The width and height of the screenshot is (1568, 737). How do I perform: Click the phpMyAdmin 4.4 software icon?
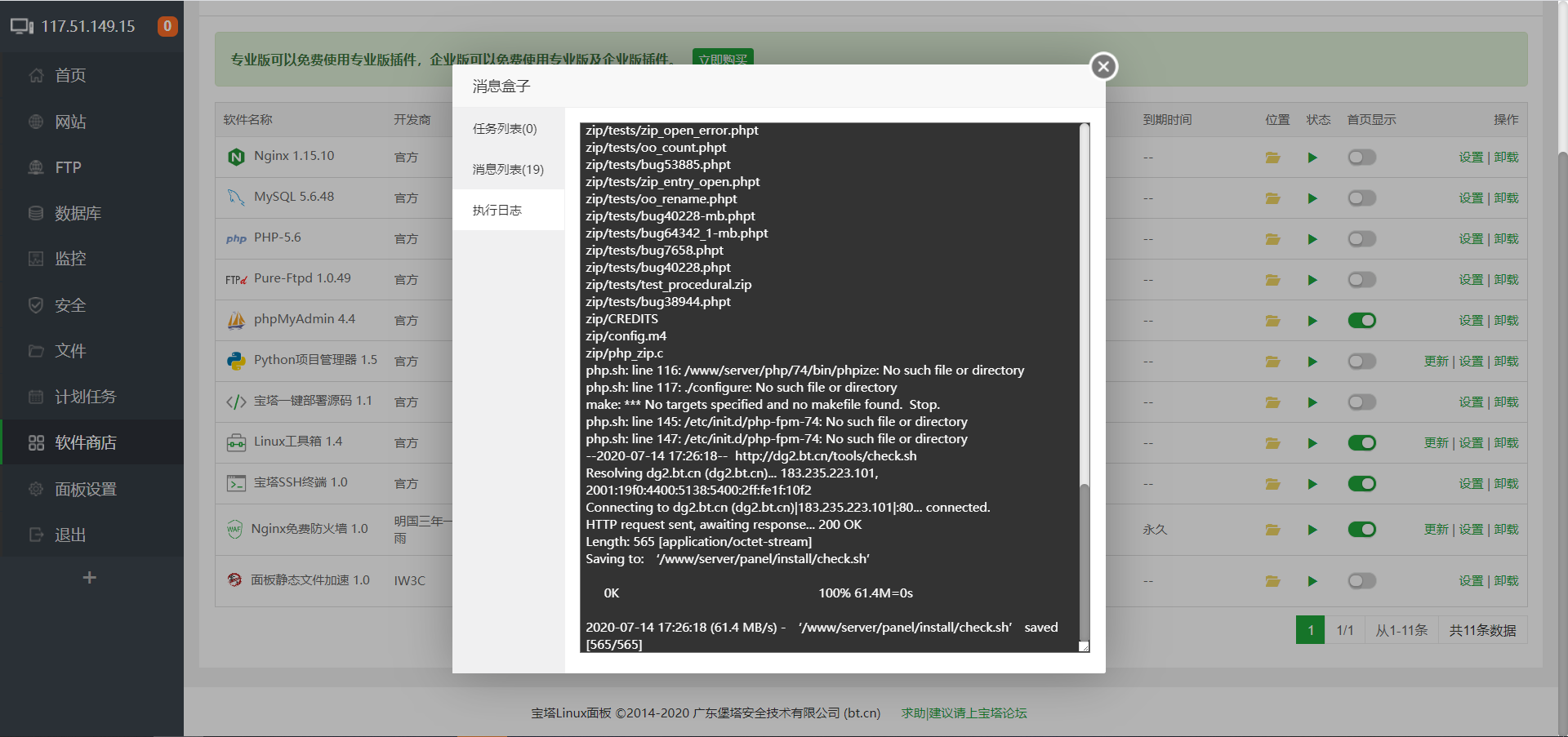(236, 320)
